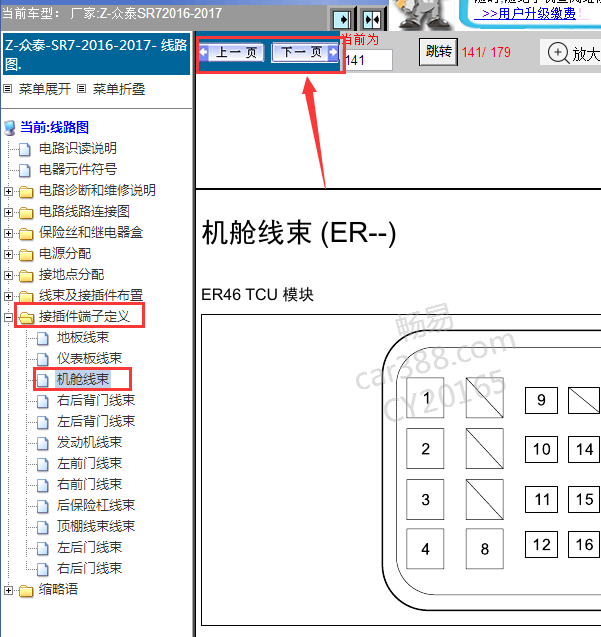Click the 放大 zoom-in magnifier button
601x637 pixels.
pos(572,53)
